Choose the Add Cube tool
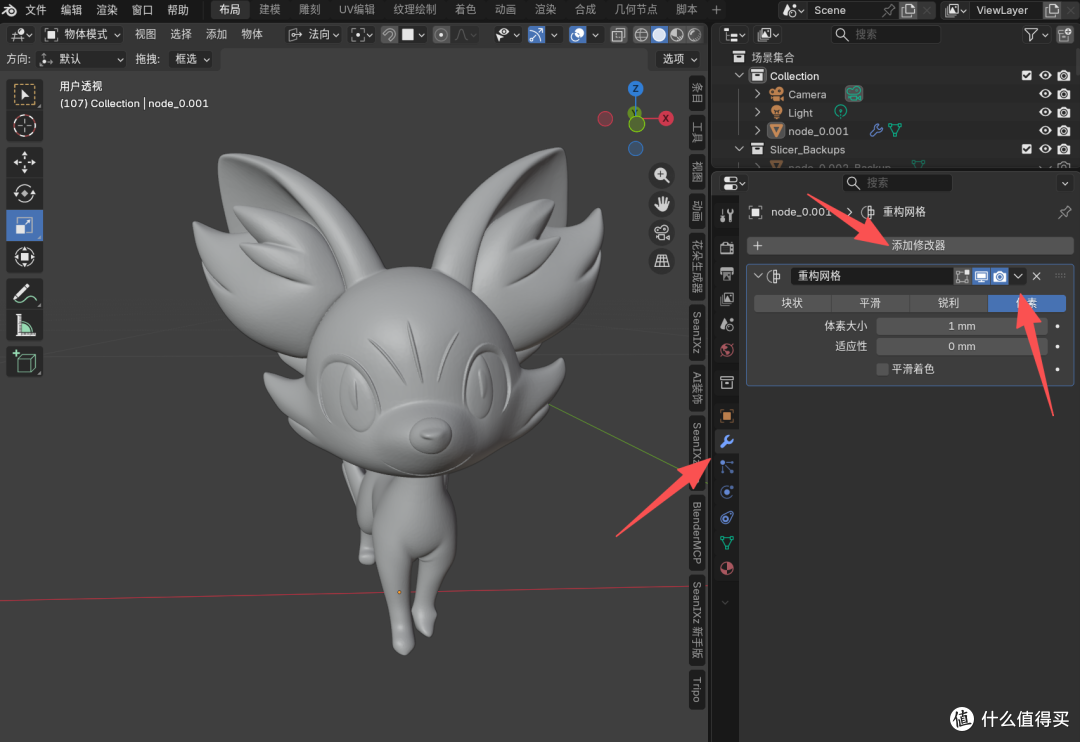This screenshot has height=742, width=1080. [25, 362]
